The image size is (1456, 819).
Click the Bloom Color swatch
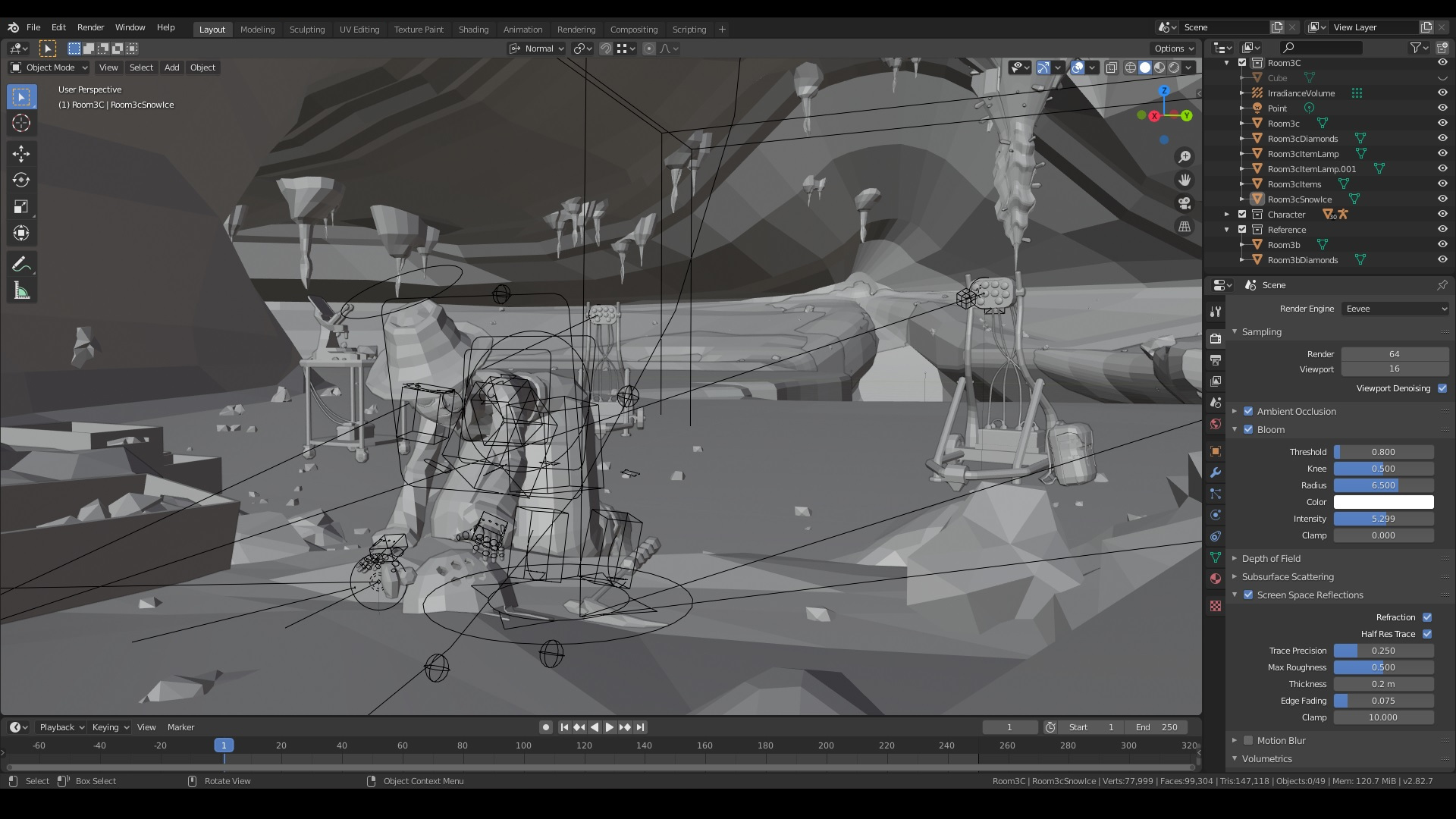coord(1383,502)
